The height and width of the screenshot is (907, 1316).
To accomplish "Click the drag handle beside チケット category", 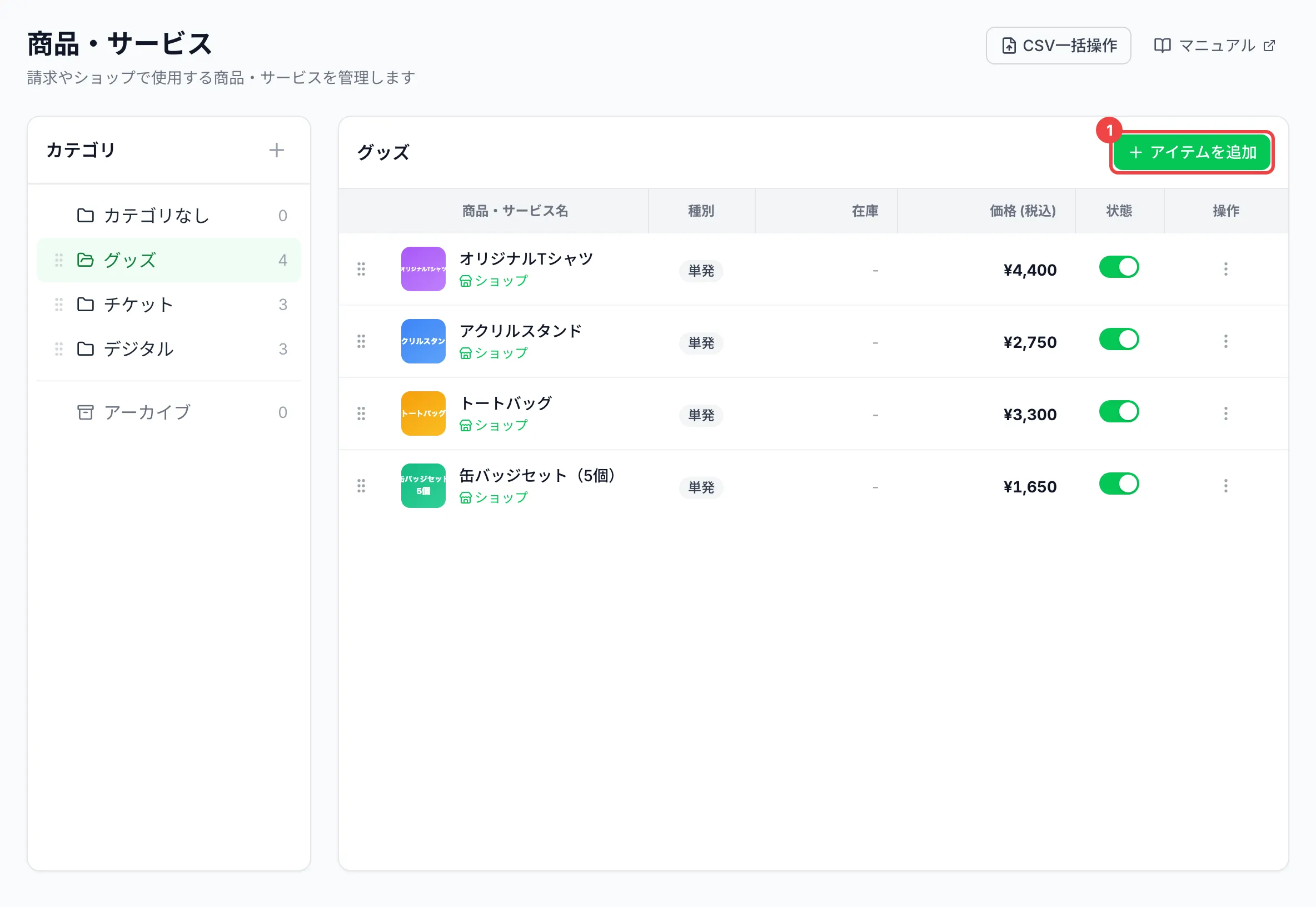I will click(58, 304).
